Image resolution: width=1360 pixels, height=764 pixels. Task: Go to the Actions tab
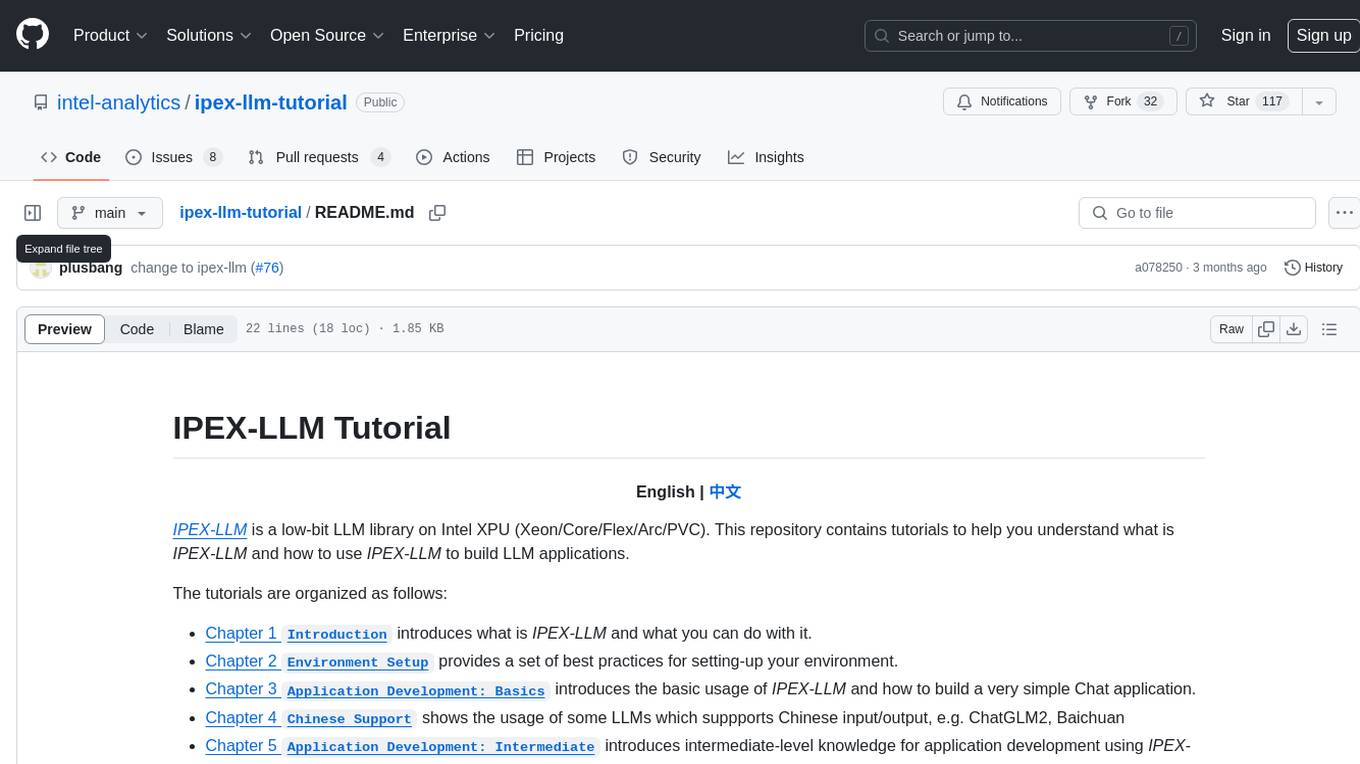452,157
